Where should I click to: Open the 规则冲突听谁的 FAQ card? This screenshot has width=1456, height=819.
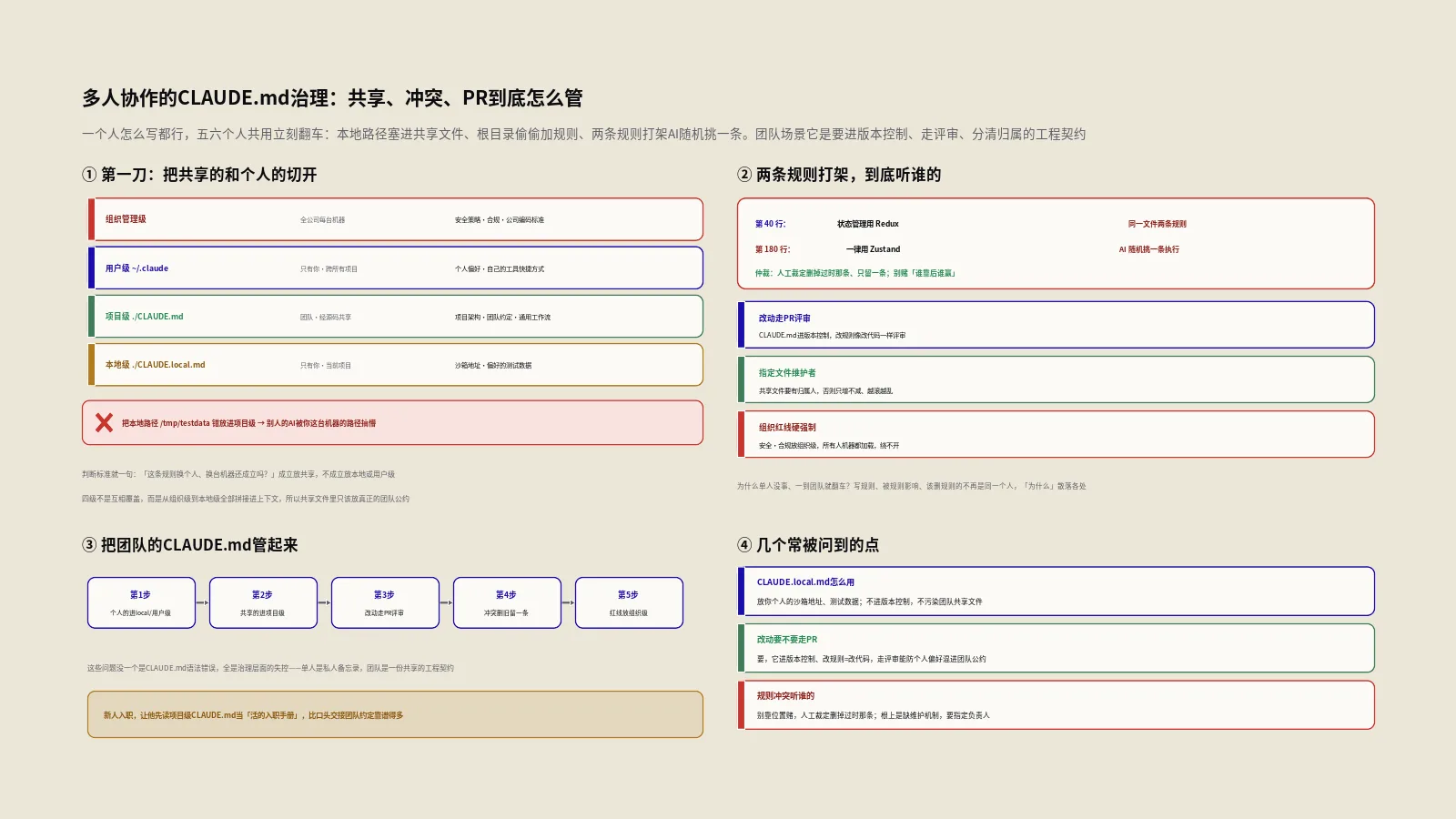1056,705
